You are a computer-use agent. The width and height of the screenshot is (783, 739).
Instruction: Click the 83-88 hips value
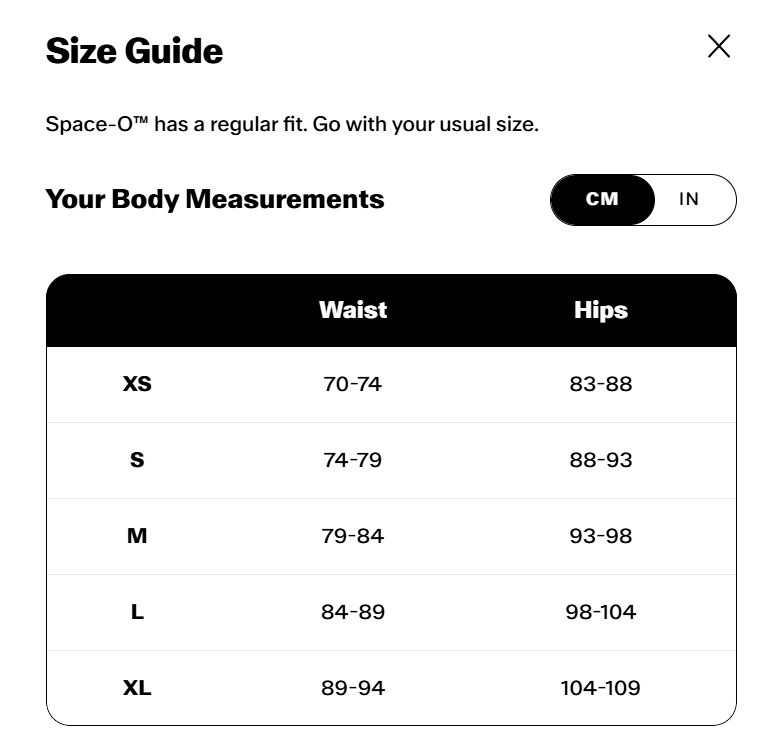[x=601, y=384]
